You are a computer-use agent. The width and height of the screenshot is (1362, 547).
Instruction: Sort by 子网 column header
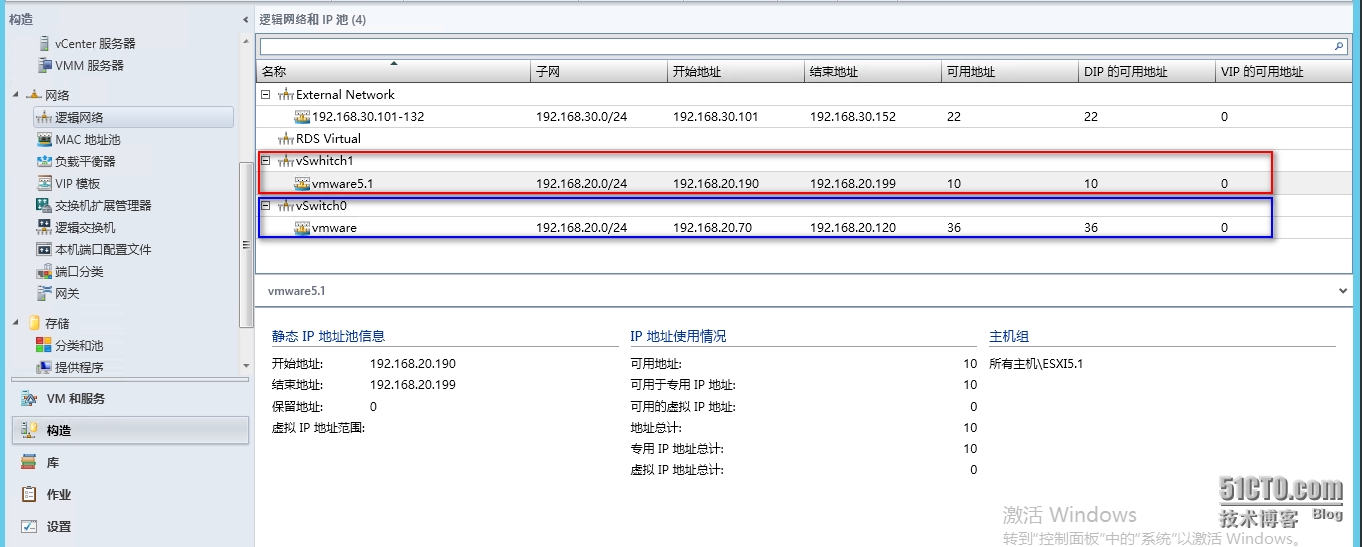coord(598,71)
